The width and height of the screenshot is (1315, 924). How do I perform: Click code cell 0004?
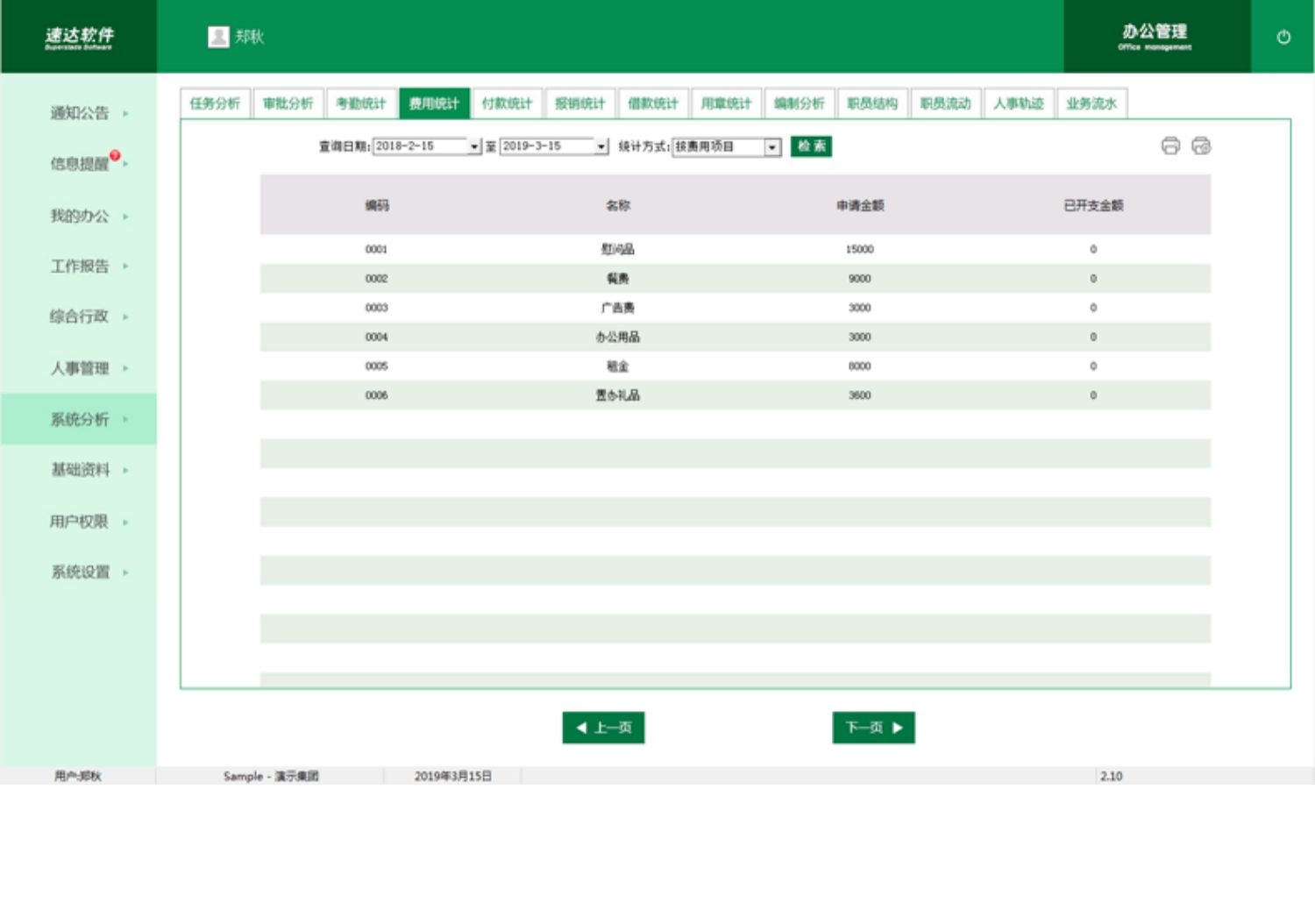[x=377, y=337]
